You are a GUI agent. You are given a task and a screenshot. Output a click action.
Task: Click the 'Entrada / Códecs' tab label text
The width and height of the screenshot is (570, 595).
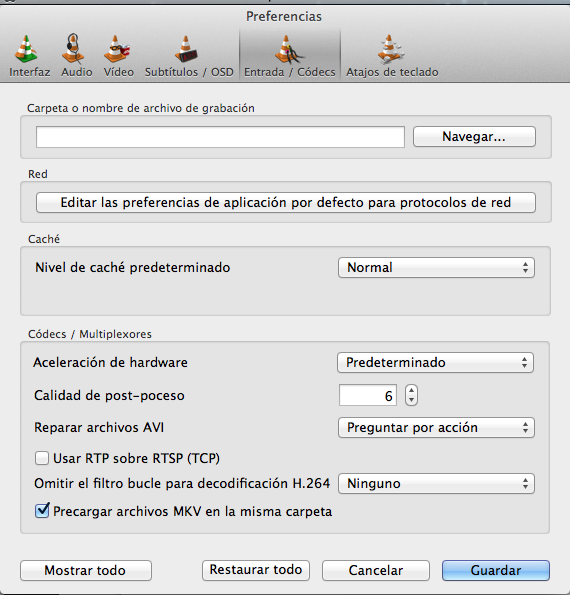pos(290,72)
